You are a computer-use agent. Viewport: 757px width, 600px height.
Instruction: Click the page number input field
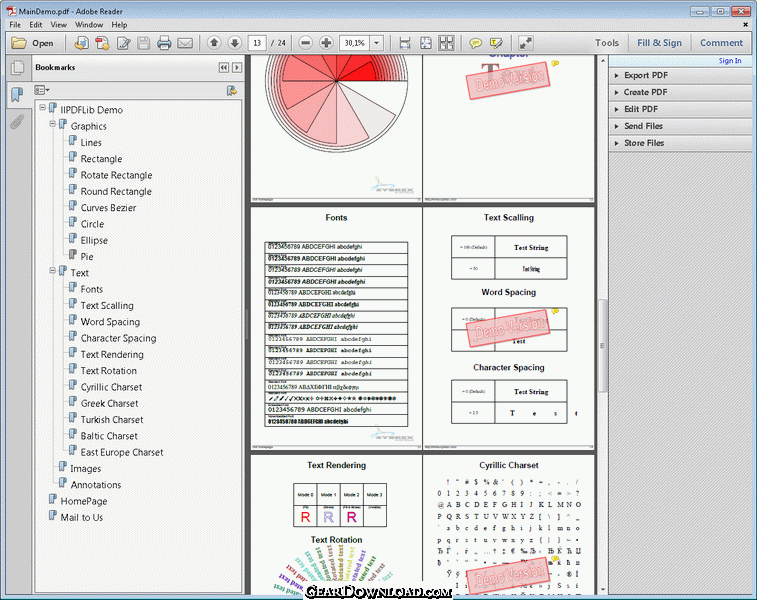(x=257, y=43)
